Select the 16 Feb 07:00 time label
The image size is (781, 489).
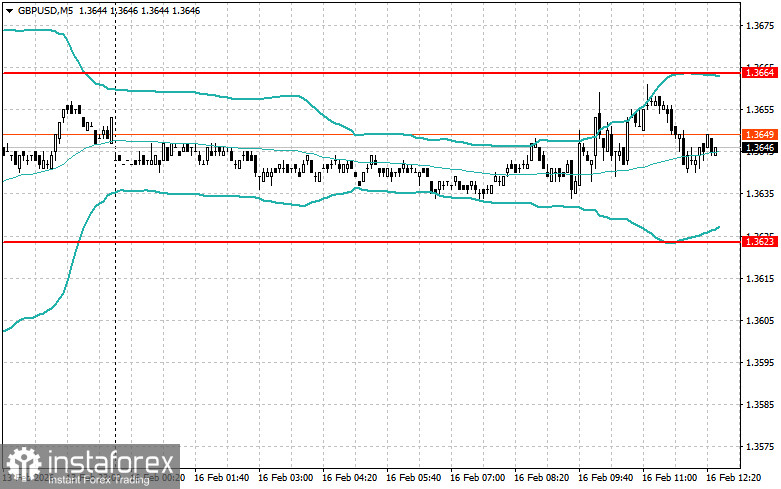coord(477,478)
